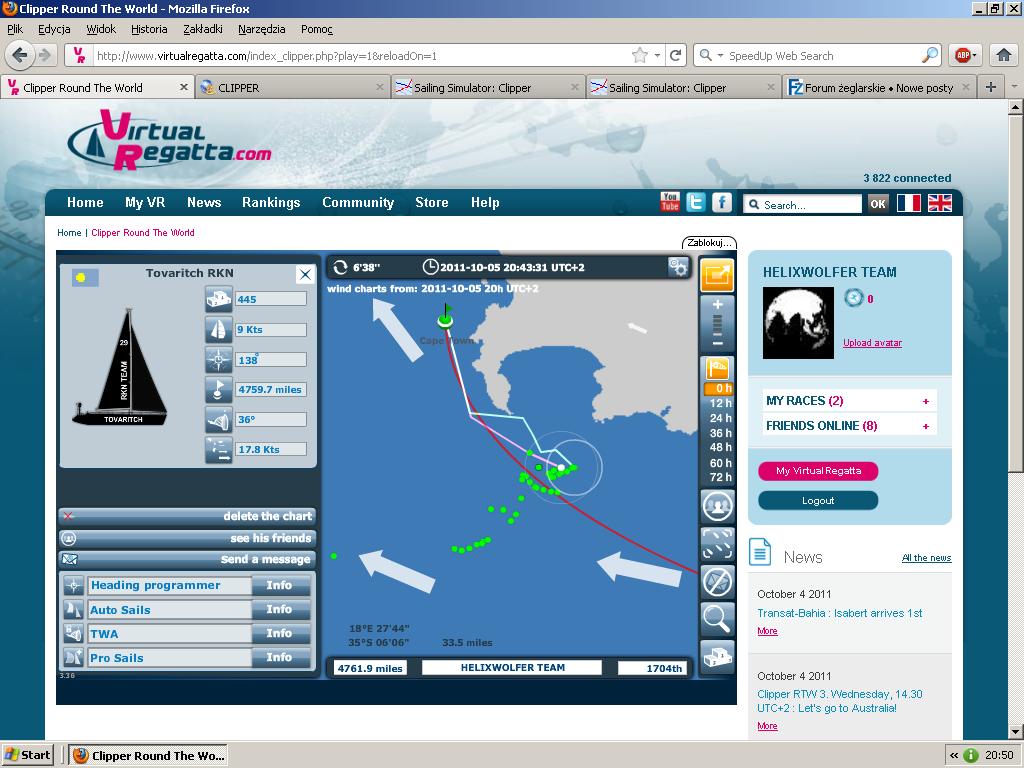
Task: Toggle the wind chart windsock icon
Action: pos(717,368)
